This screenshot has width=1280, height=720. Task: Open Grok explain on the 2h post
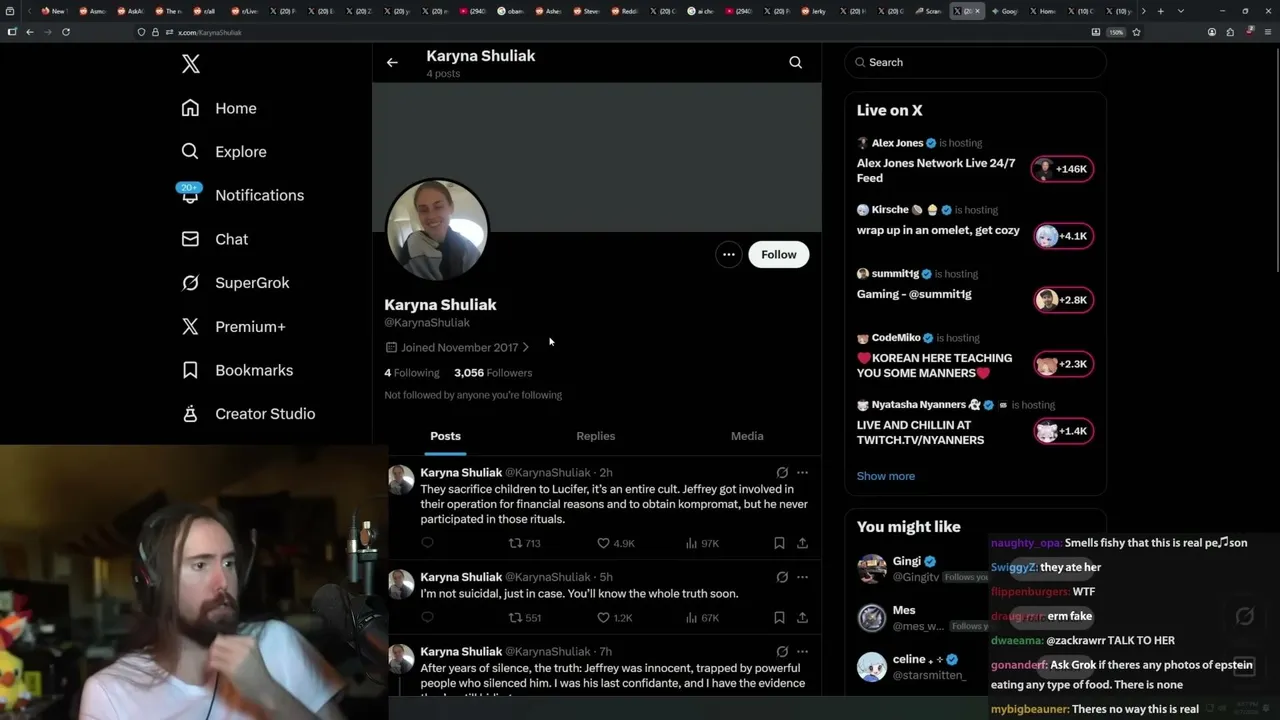click(782, 472)
